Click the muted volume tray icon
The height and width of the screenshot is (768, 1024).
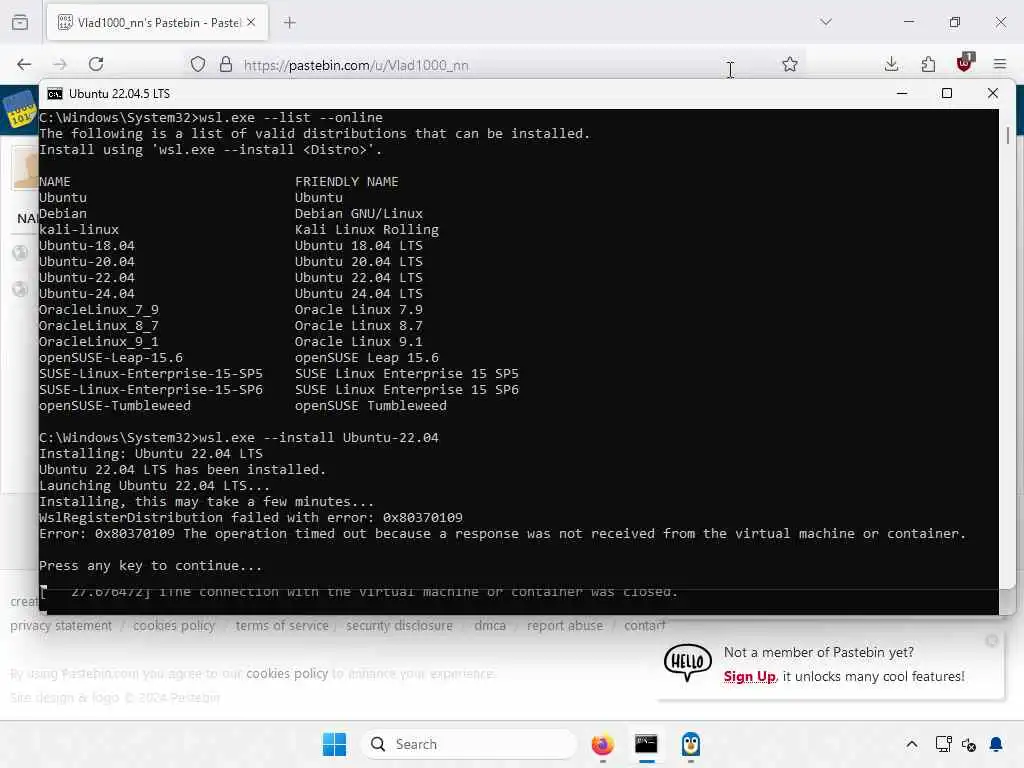(x=968, y=744)
